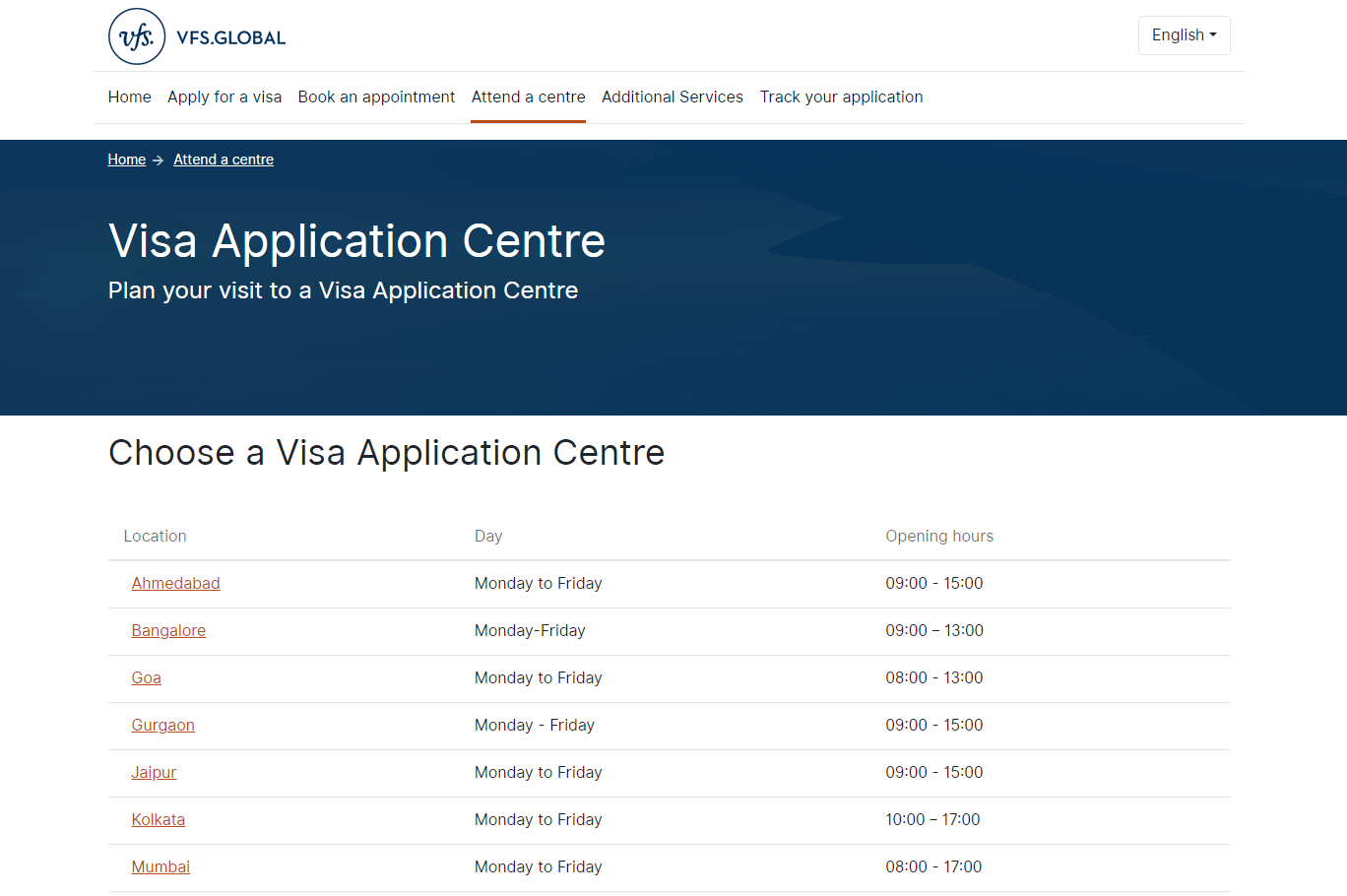
Task: Click the Day column header
Action: pos(488,536)
